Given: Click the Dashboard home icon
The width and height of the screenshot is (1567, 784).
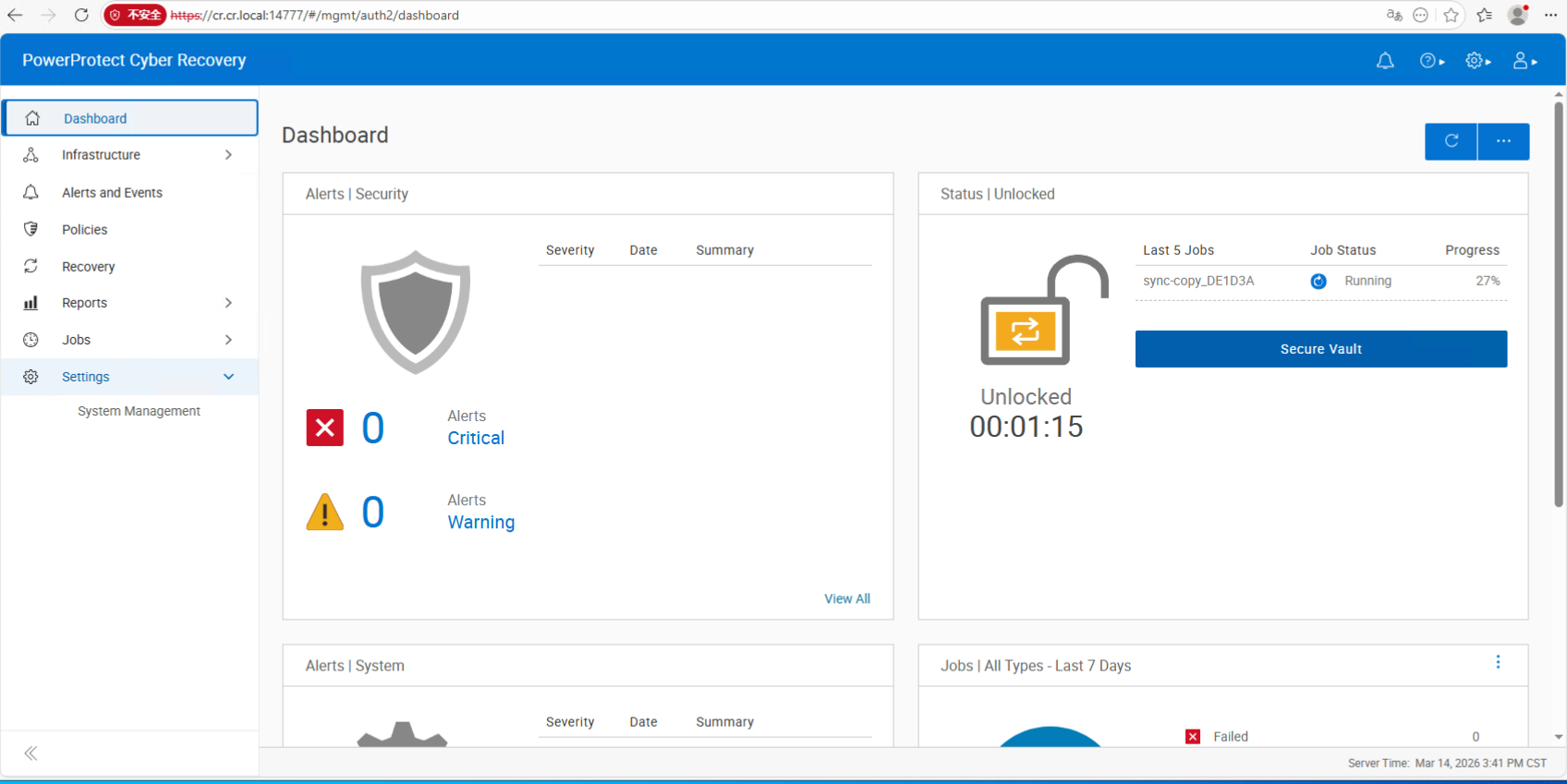Looking at the screenshot, I should (x=32, y=118).
